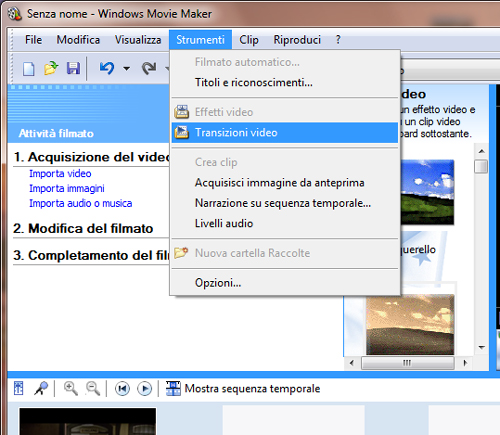Click the Save project floppy icon
Viewport: 500px width, 435px height.
coord(73,68)
